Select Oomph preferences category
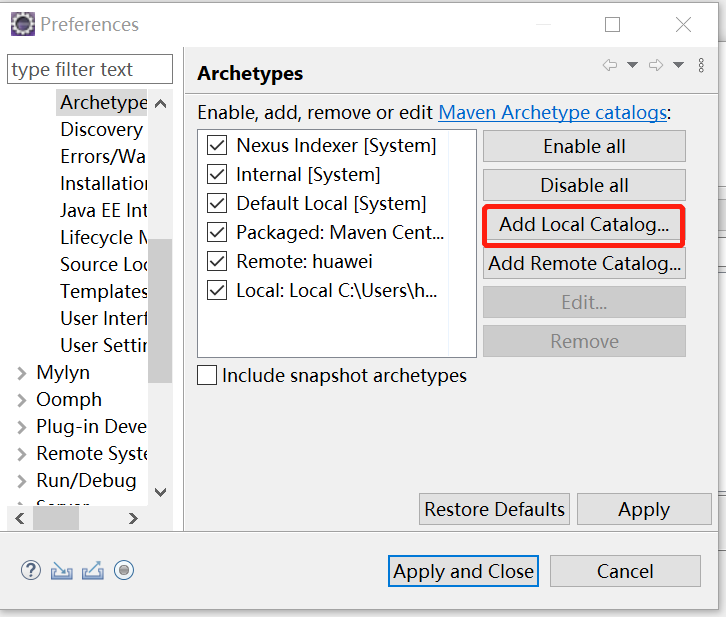This screenshot has height=617, width=726. [x=69, y=399]
